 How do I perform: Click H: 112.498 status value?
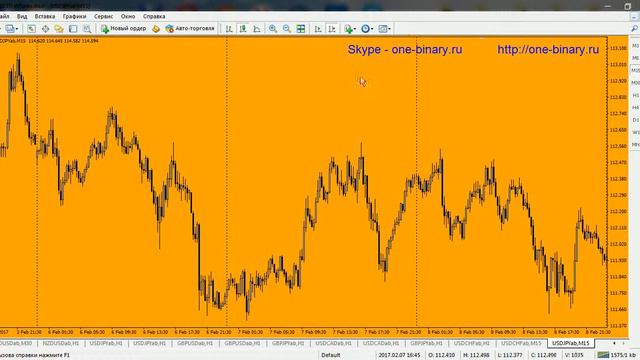coord(476,355)
